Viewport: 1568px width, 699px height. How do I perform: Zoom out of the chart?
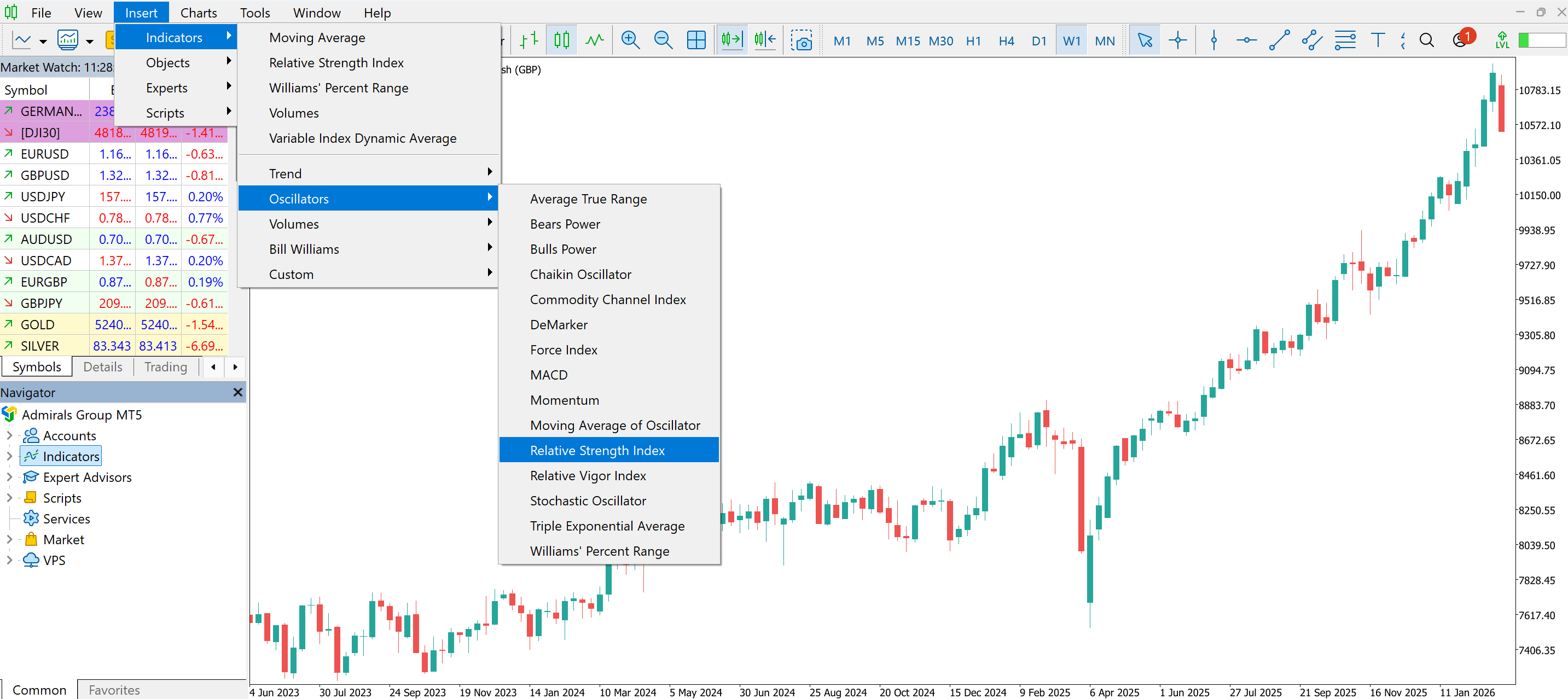click(x=663, y=41)
